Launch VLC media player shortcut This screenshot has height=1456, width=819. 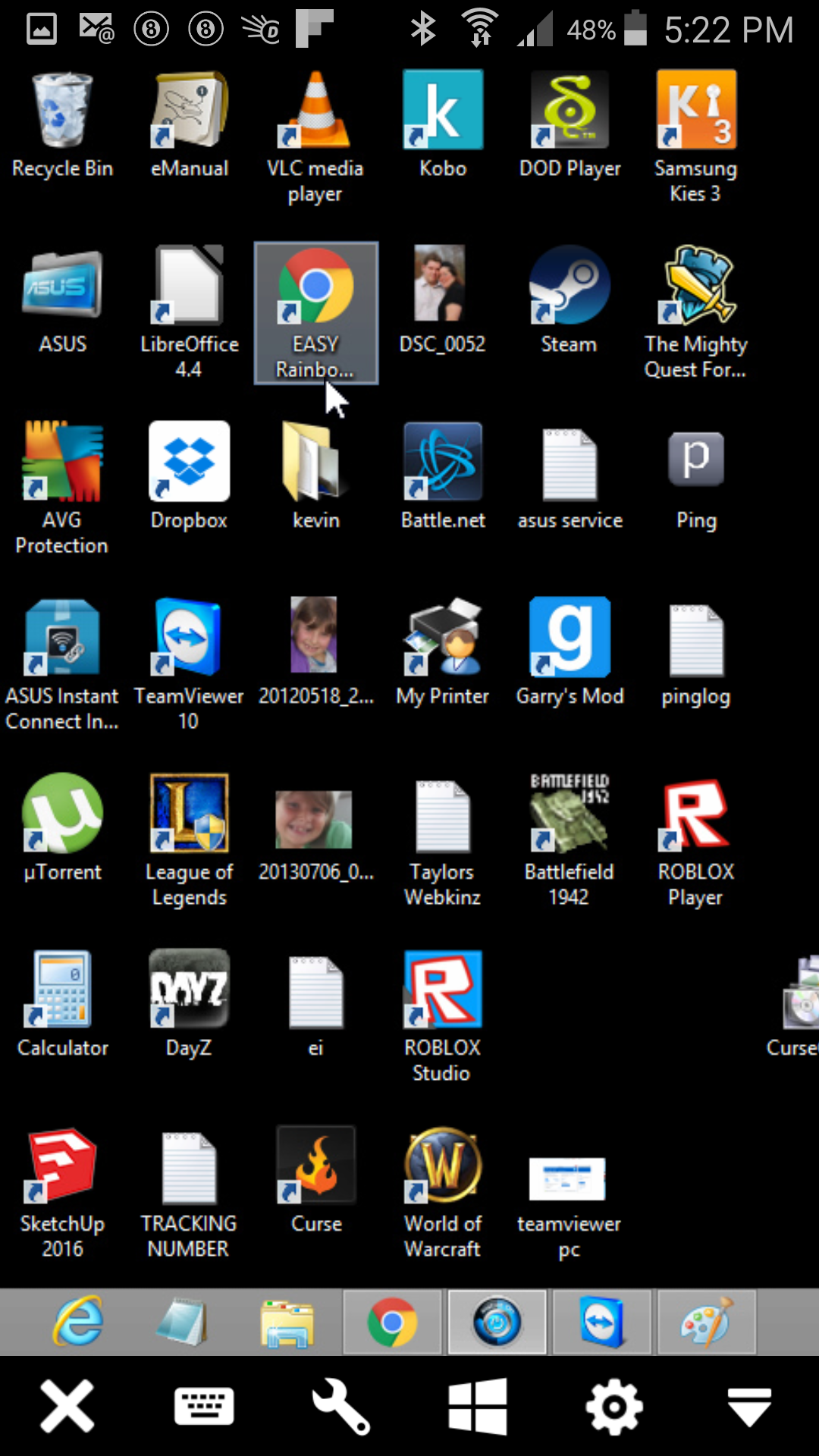point(315,138)
